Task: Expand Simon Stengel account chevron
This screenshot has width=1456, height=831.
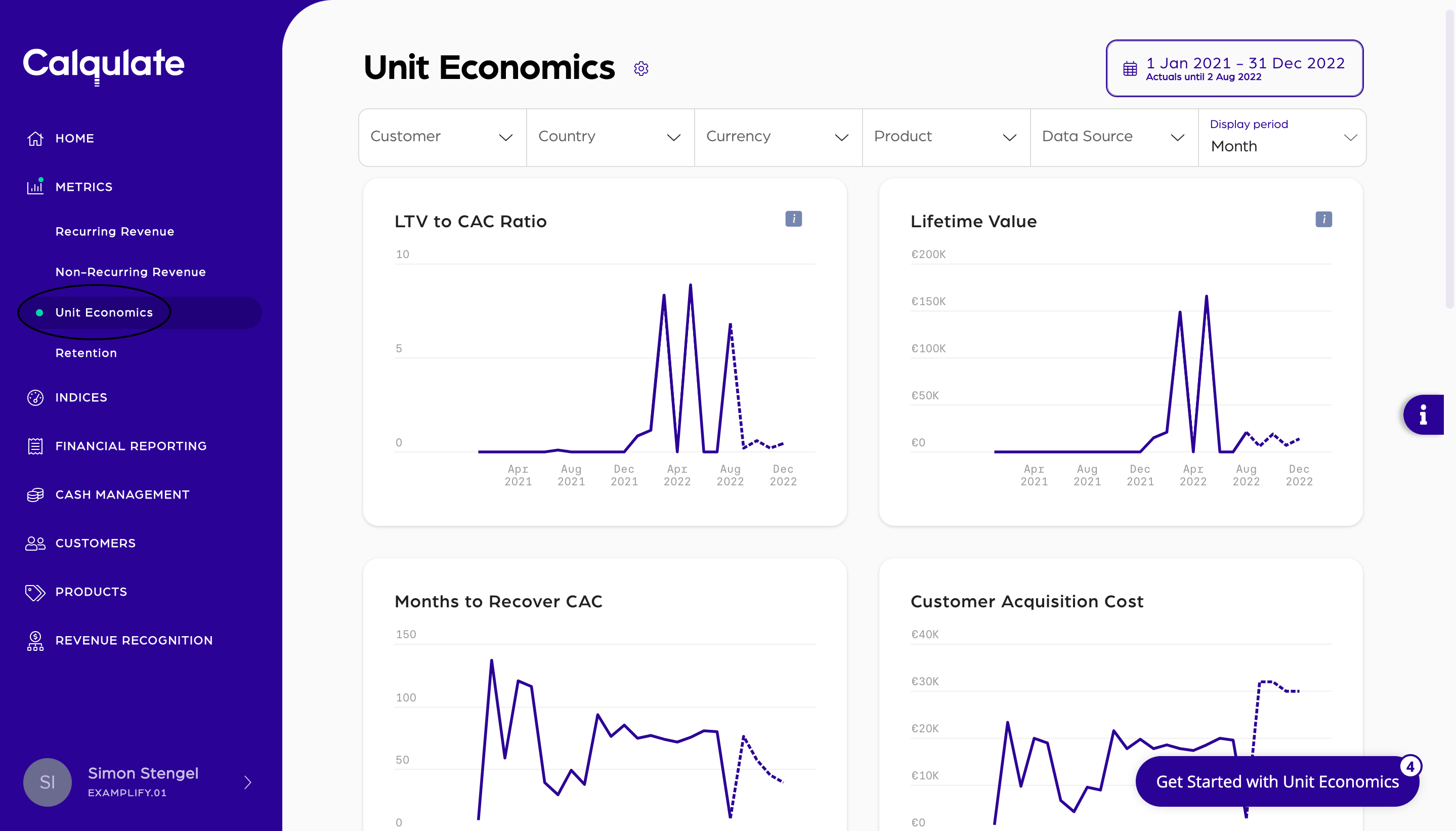Action: [x=247, y=782]
